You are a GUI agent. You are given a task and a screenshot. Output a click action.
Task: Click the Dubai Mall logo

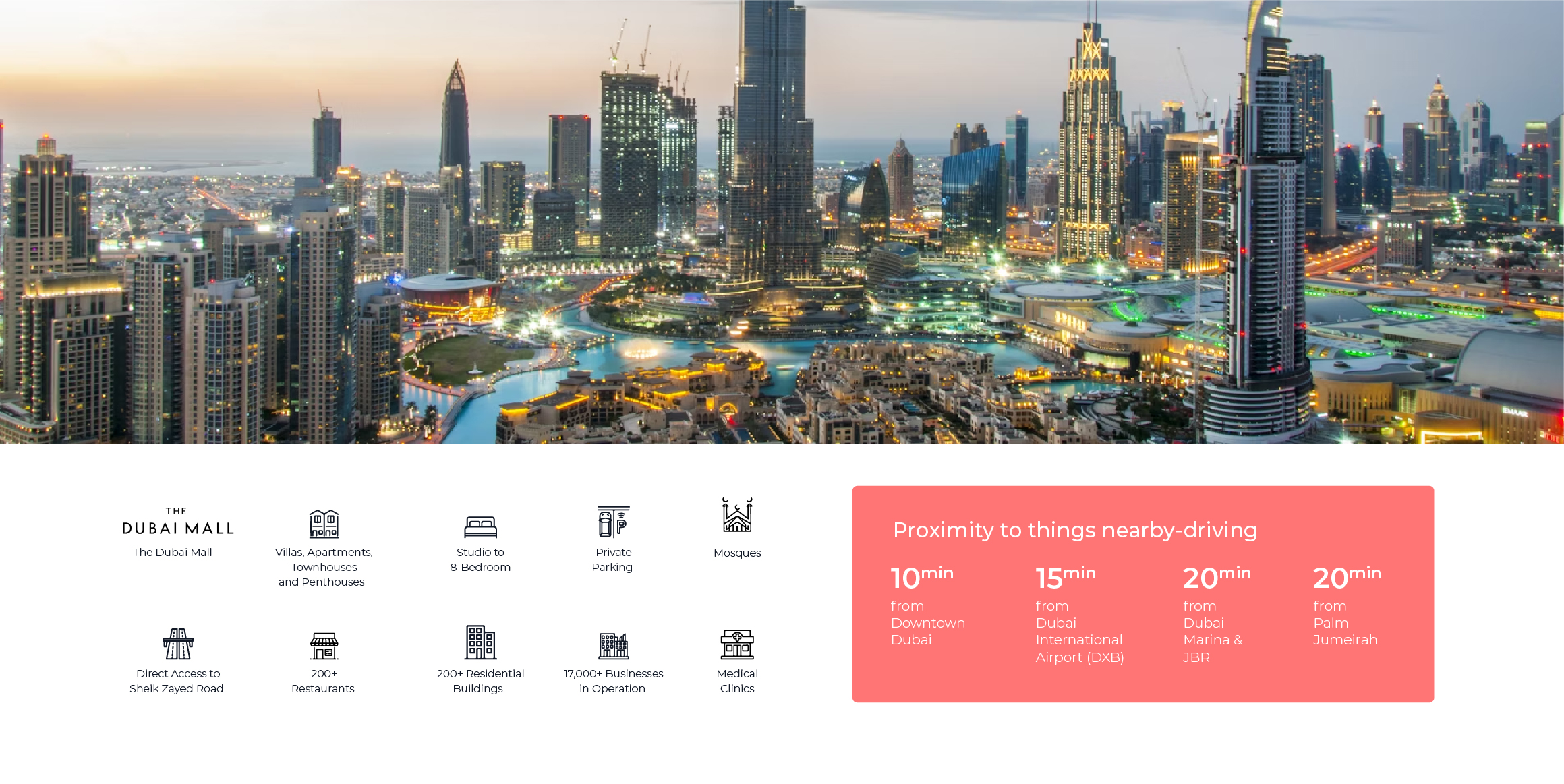click(177, 521)
